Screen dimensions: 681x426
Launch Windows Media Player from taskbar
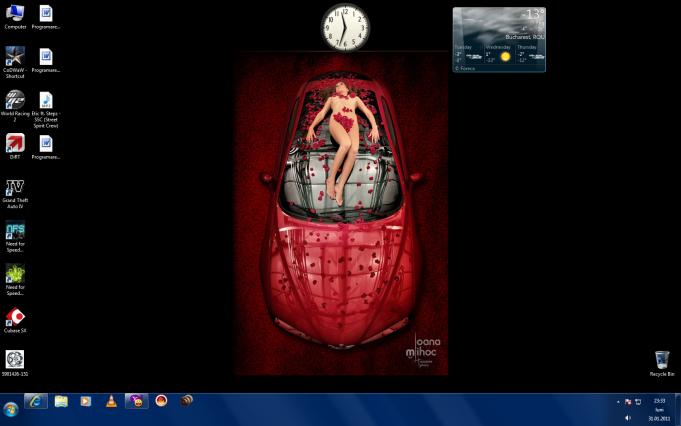[x=86, y=401]
